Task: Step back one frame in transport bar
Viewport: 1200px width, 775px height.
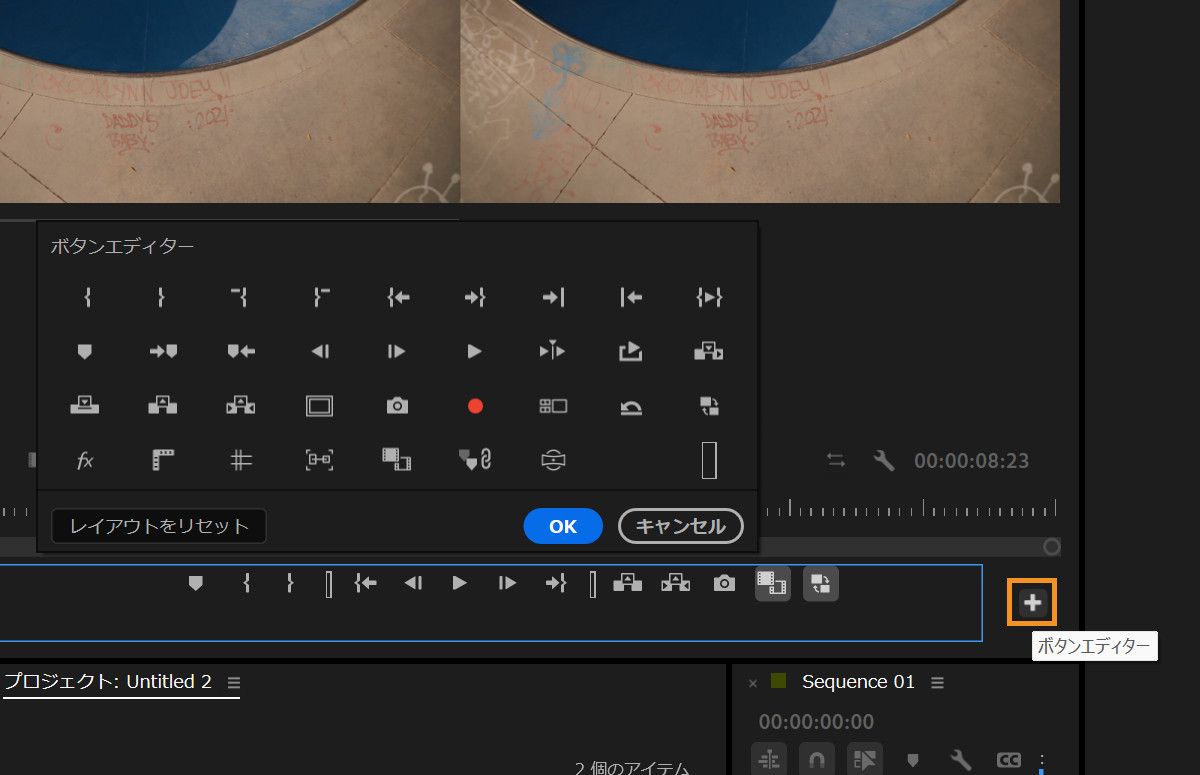Action: point(413,583)
